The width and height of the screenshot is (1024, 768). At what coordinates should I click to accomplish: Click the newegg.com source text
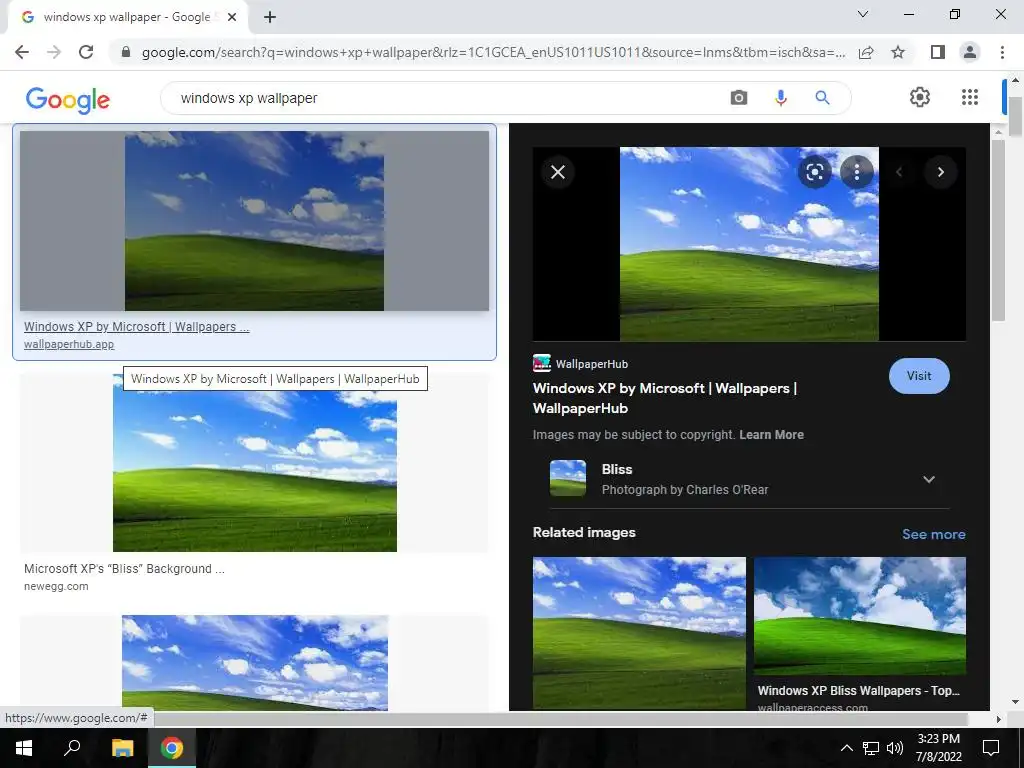coord(56,586)
